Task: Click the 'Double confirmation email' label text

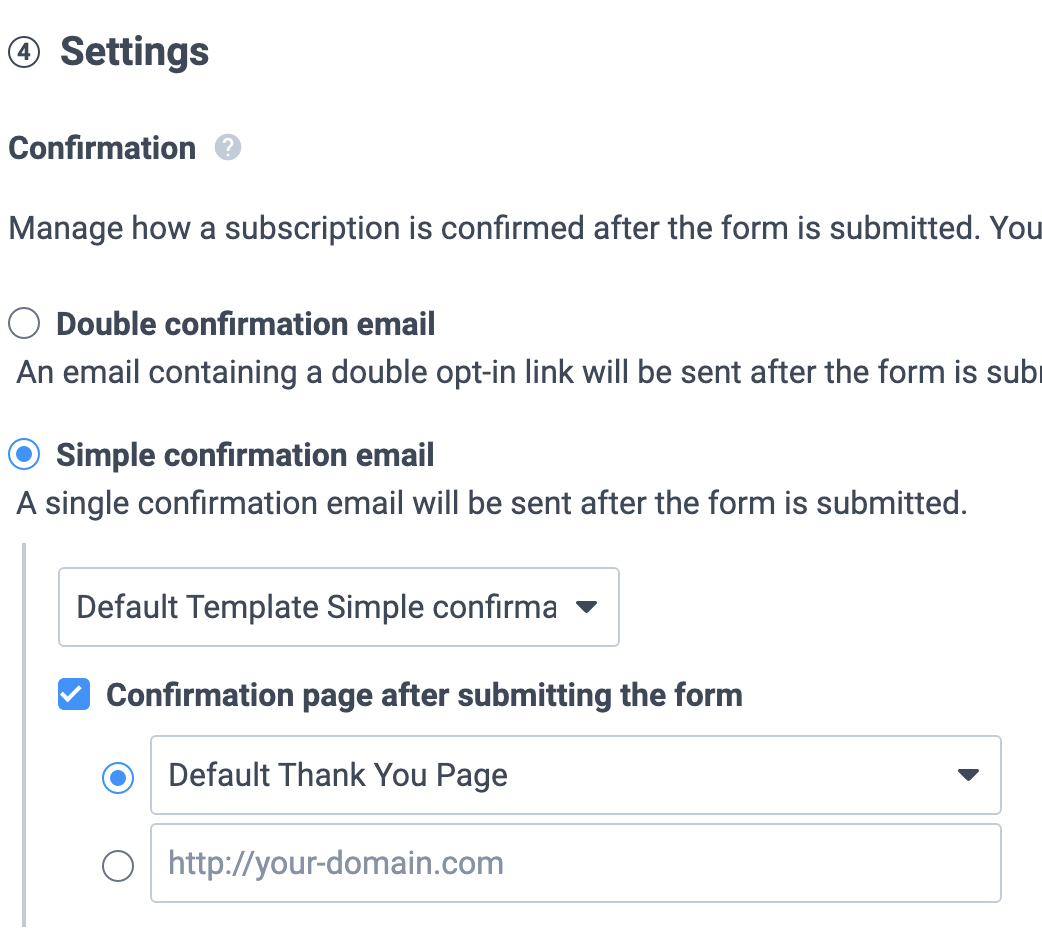Action: [x=245, y=324]
